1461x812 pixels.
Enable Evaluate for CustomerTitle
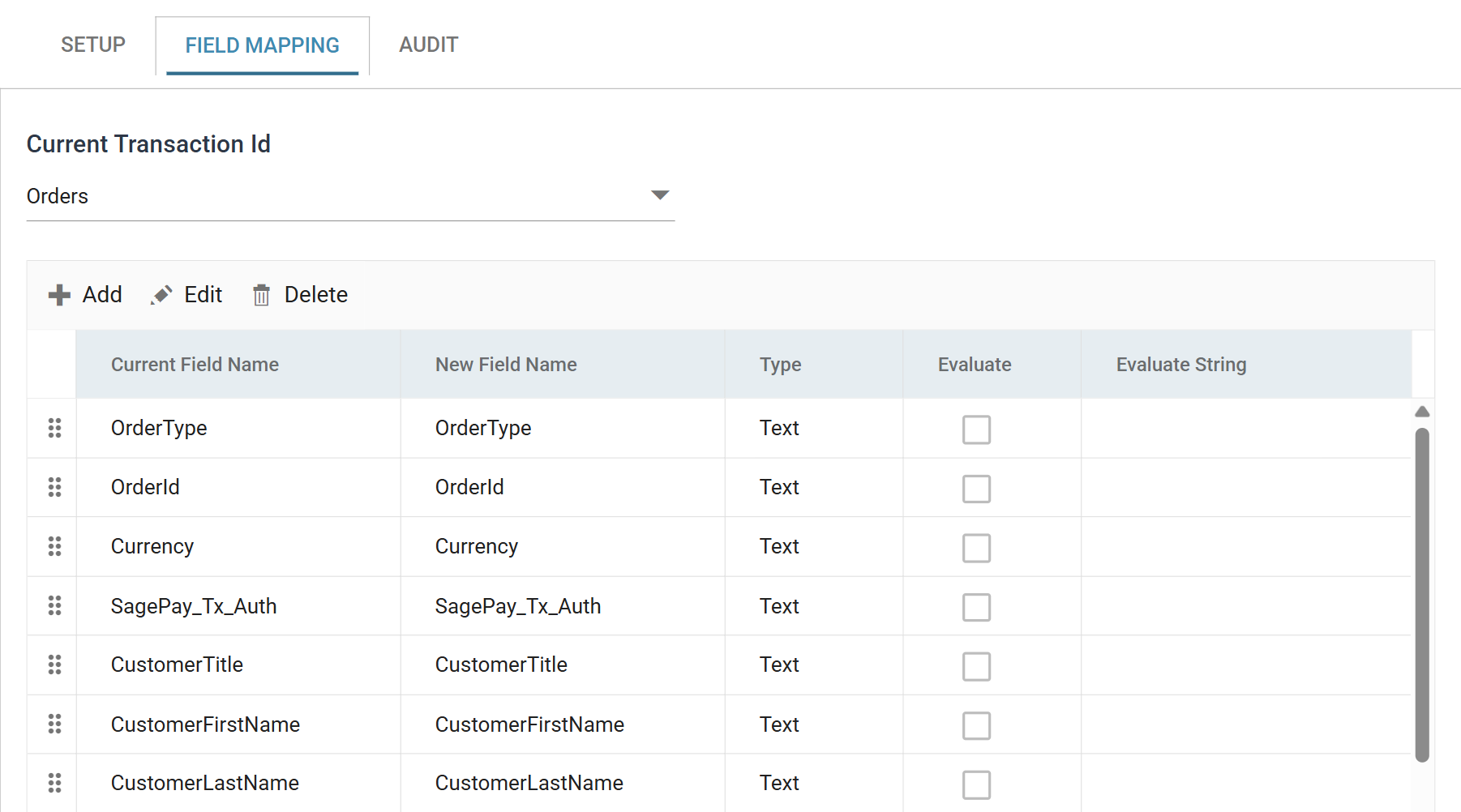click(x=976, y=666)
